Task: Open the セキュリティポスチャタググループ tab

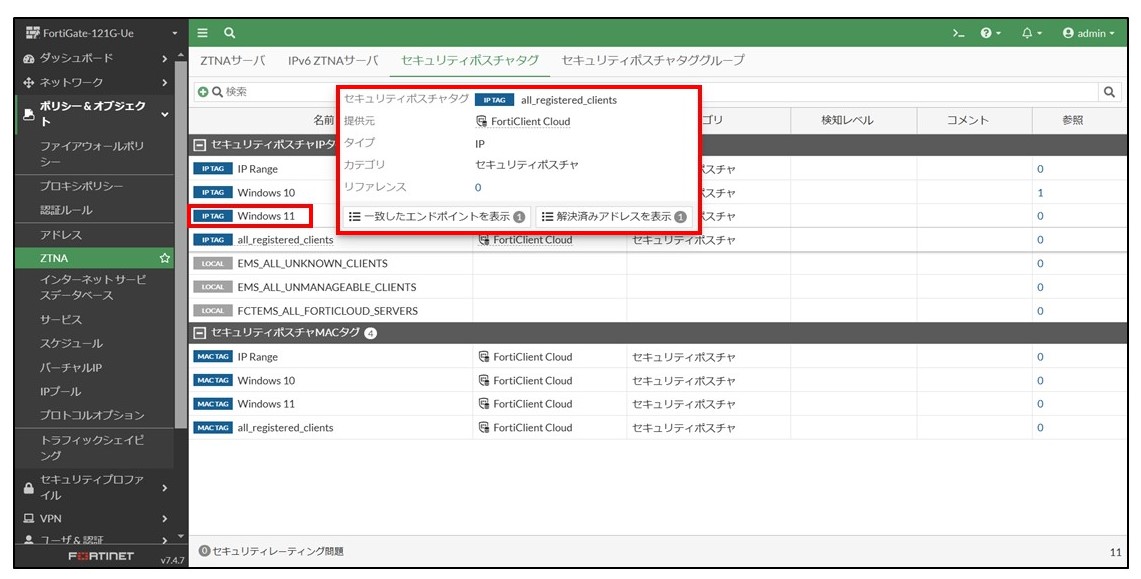Action: [x=653, y=60]
